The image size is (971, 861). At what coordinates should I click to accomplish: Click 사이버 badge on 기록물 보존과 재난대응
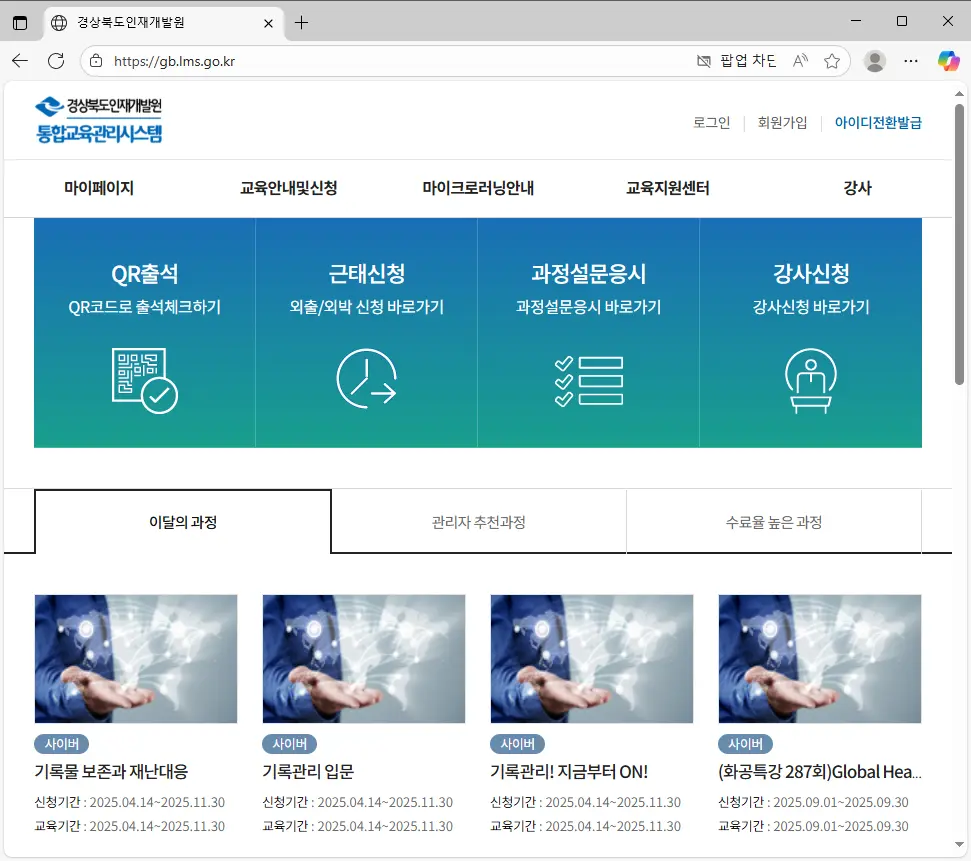62,744
